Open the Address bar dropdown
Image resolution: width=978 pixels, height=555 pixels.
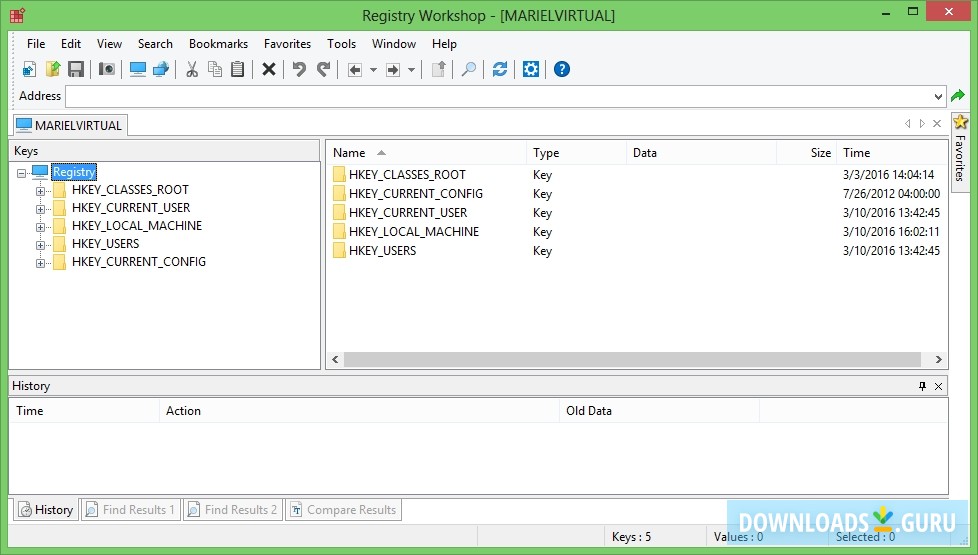click(x=938, y=97)
